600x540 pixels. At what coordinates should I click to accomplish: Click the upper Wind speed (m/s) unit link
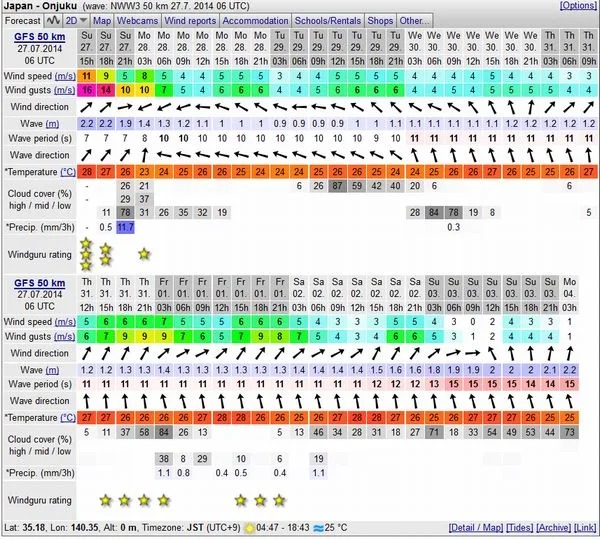coord(65,76)
